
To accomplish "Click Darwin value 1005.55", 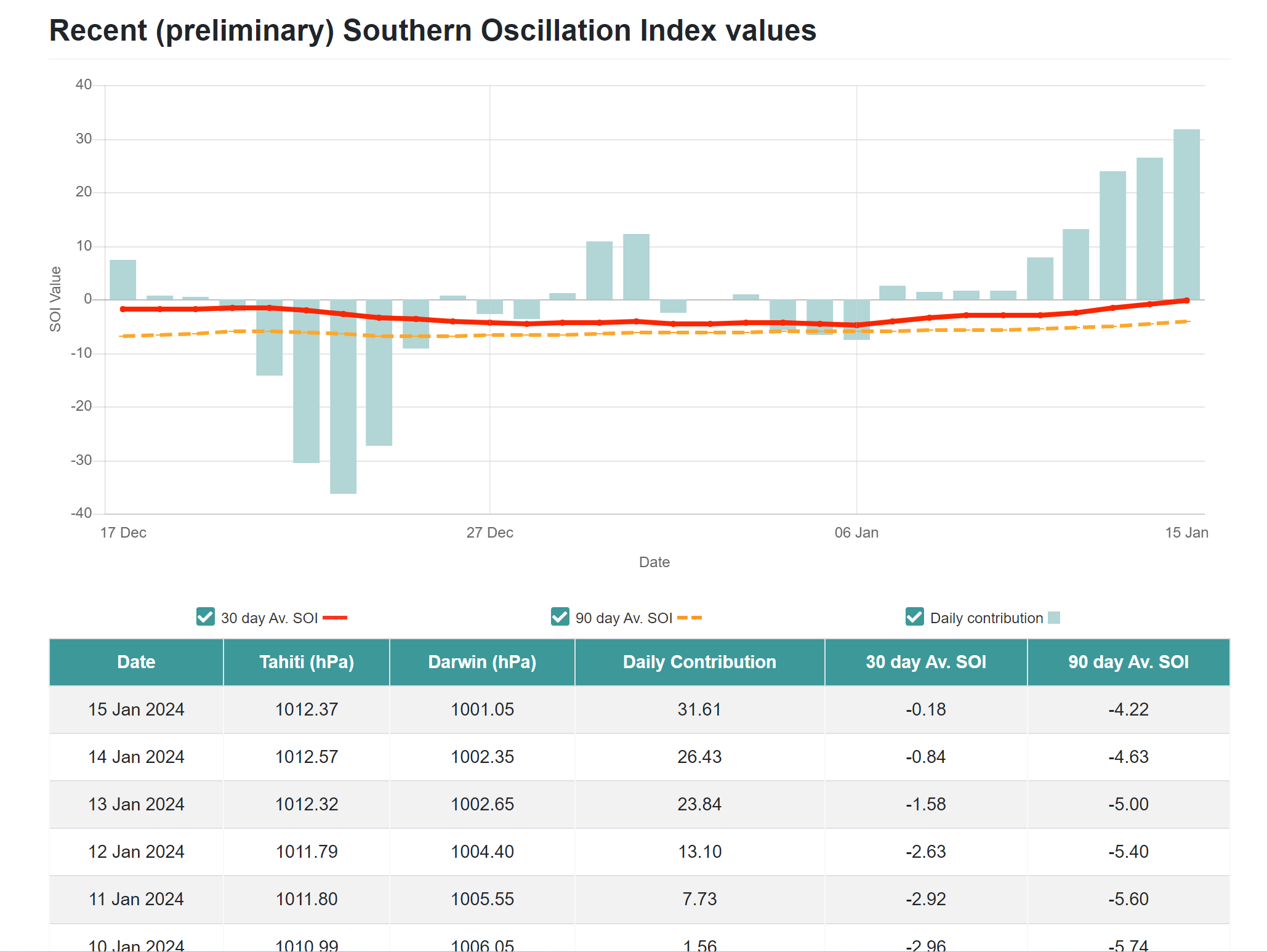I will click(482, 899).
